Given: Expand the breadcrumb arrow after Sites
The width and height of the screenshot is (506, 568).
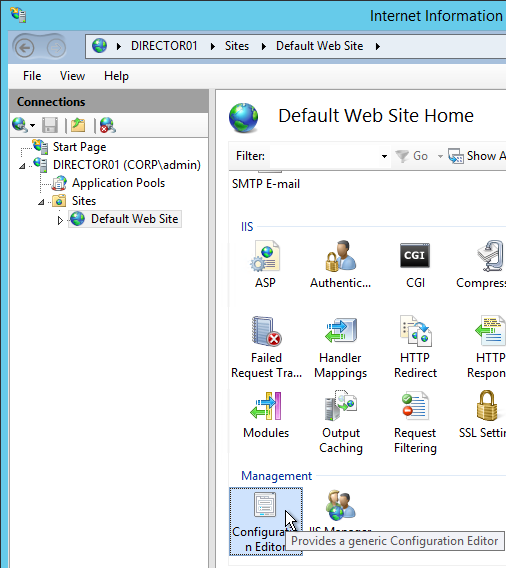Looking at the screenshot, I should 264,46.
